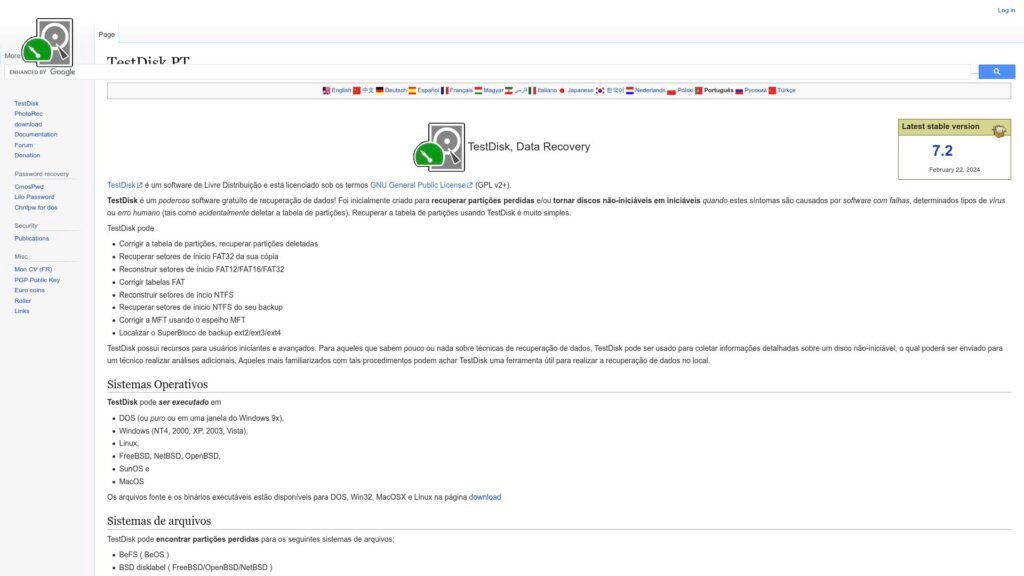Click the Turkish flag next to Türkçe
The height and width of the screenshot is (576, 1024).
pos(772,91)
